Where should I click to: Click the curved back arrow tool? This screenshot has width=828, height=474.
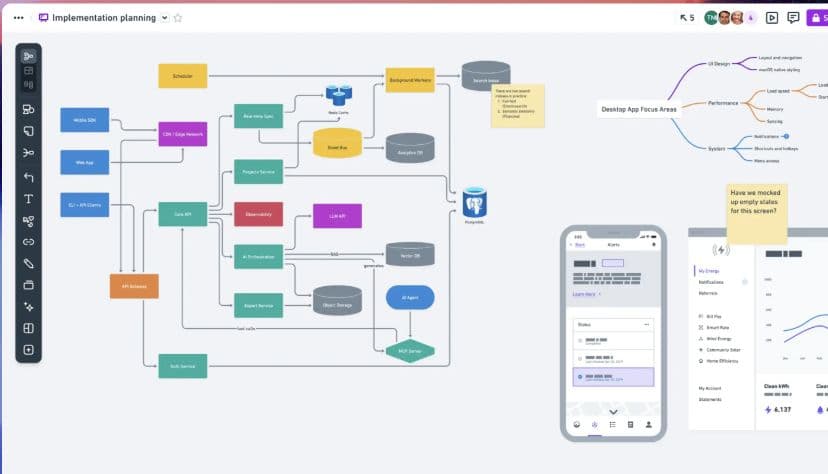click(29, 177)
